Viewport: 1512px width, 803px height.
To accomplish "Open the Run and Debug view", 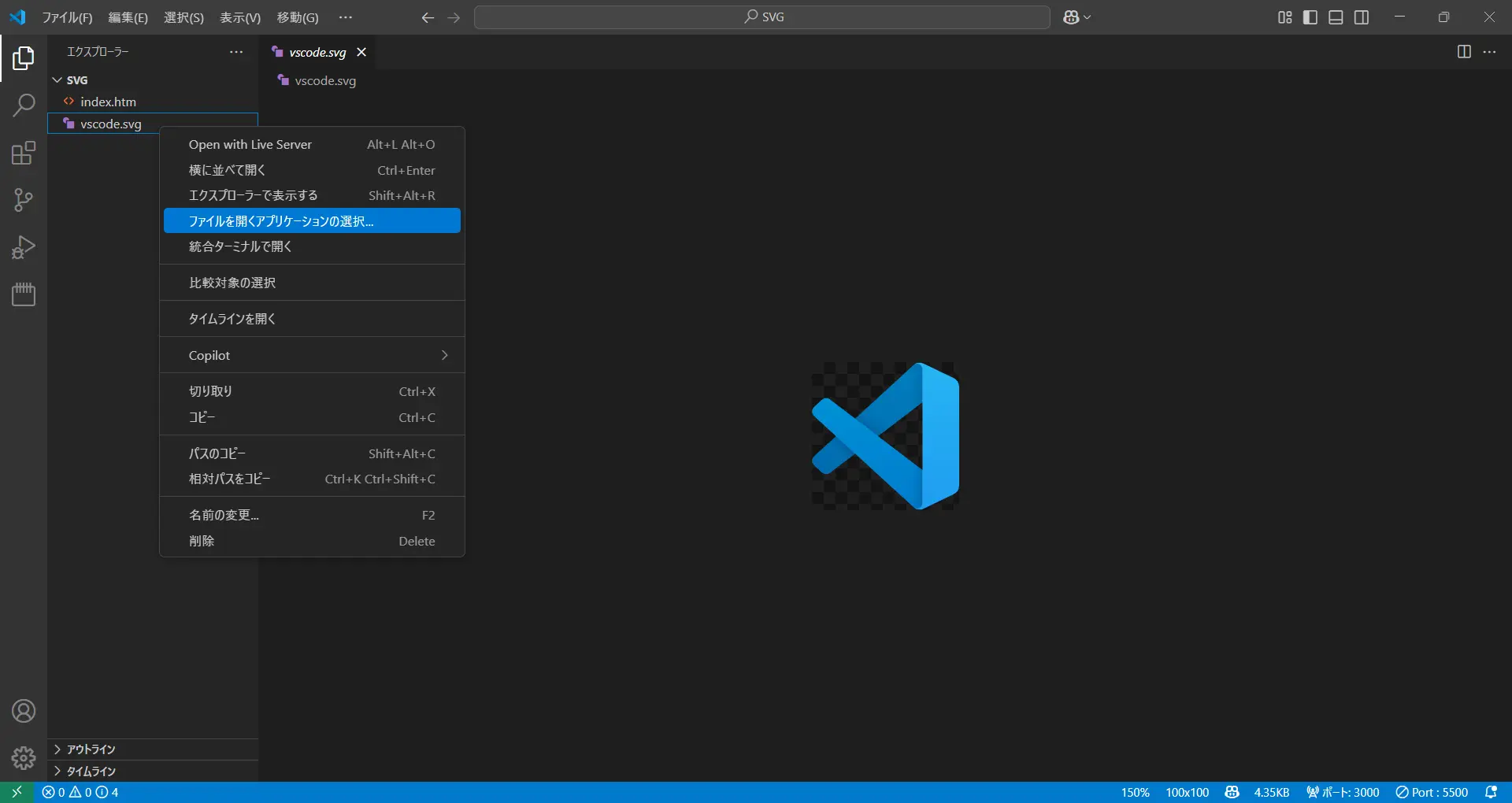I will coord(24,247).
